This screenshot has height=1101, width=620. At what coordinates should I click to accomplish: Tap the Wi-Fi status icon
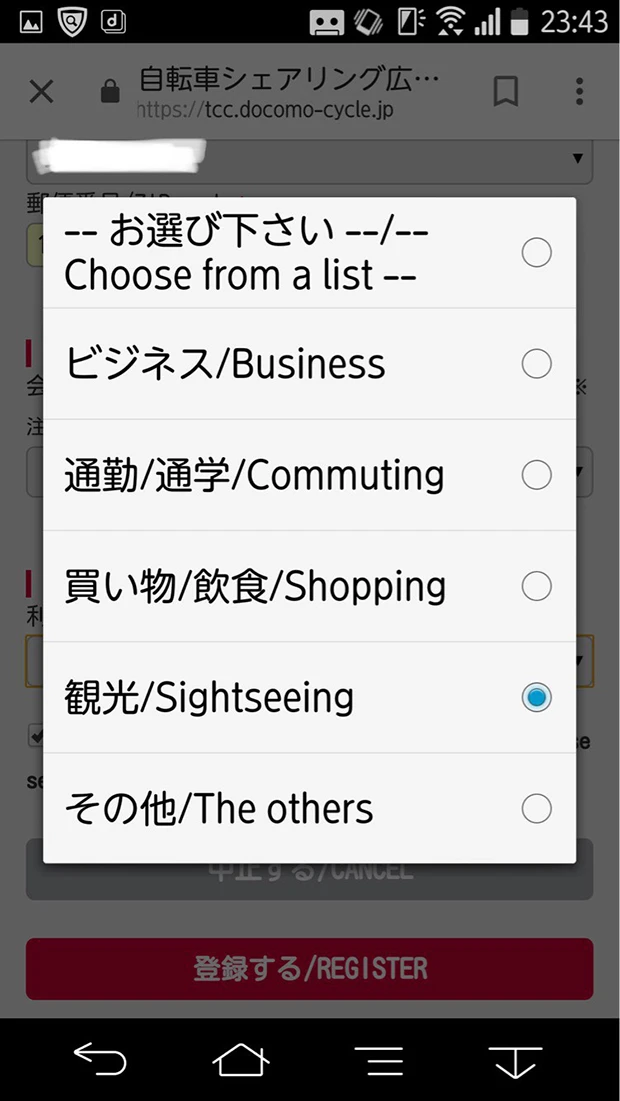(453, 21)
